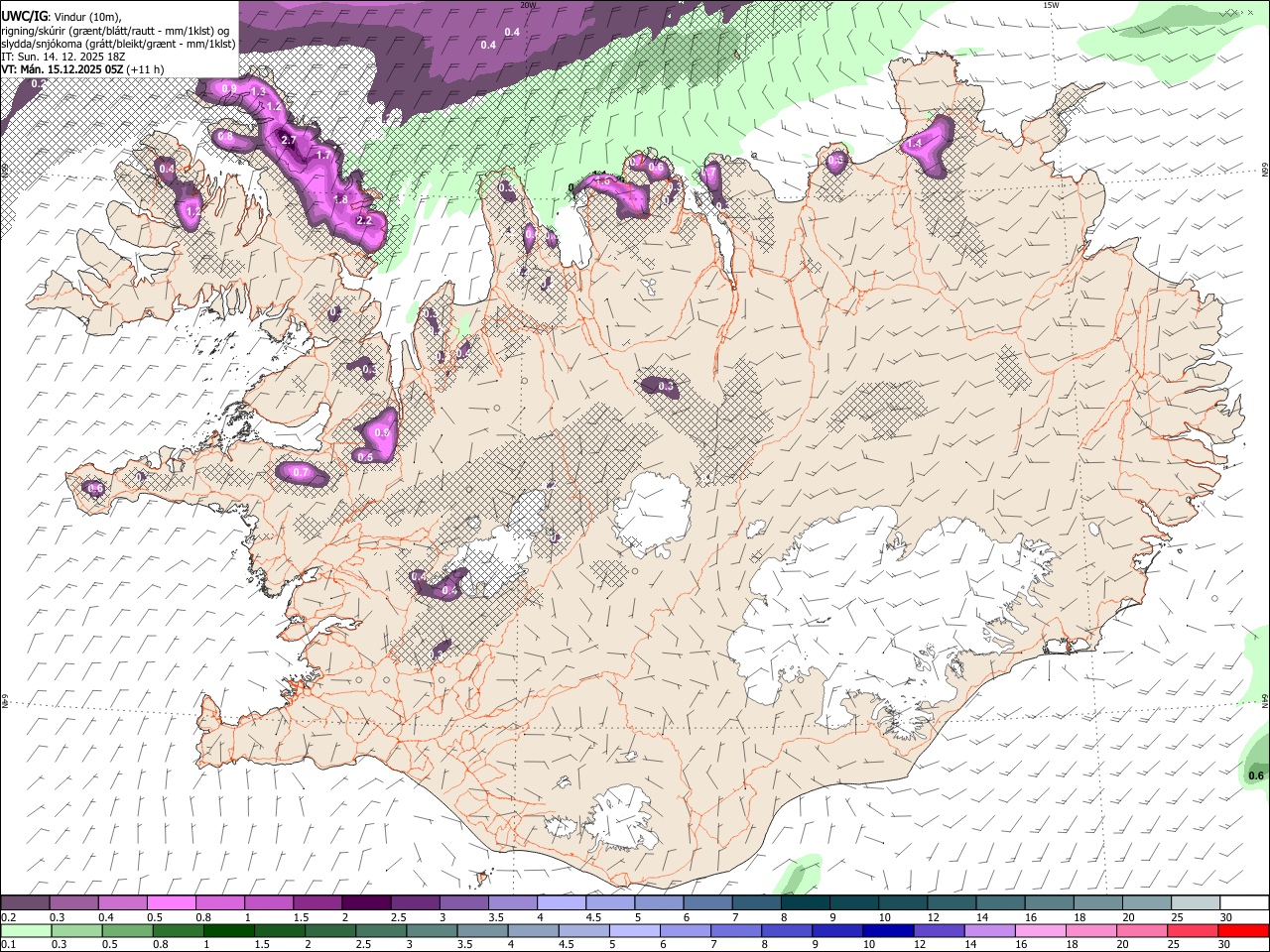Image resolution: width=1270 pixels, height=952 pixels.
Task: Click the '20W' longitude label
Action: pyautogui.click(x=529, y=5)
